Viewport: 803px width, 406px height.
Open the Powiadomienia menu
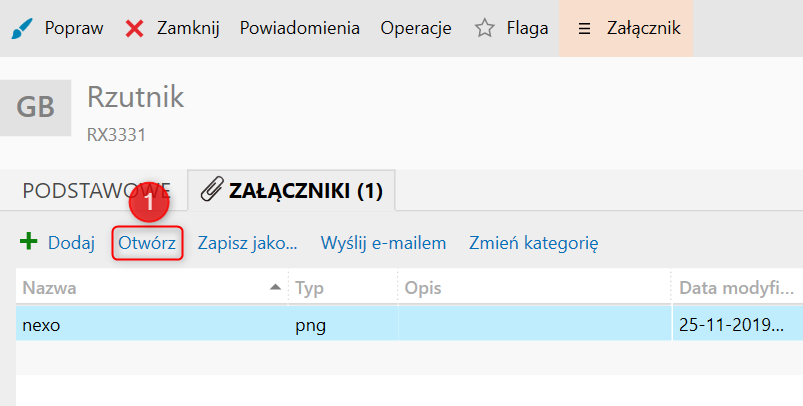point(299,28)
